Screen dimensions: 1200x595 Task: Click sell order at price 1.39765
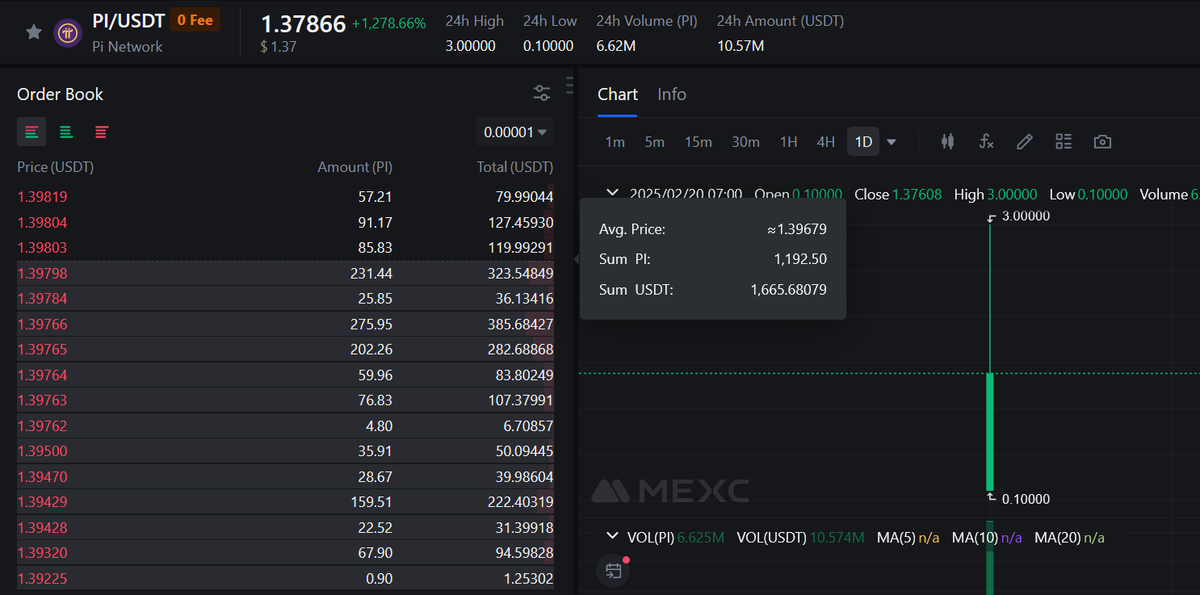[x=285, y=349]
